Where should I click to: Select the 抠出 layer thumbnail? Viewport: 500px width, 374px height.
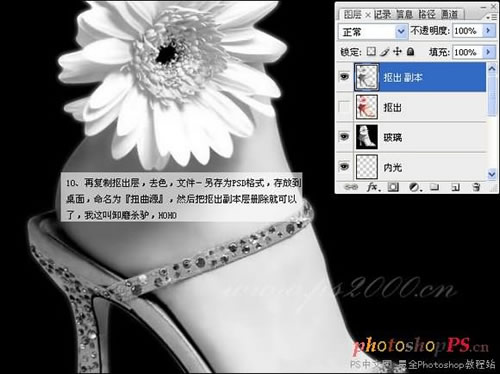coord(367,107)
